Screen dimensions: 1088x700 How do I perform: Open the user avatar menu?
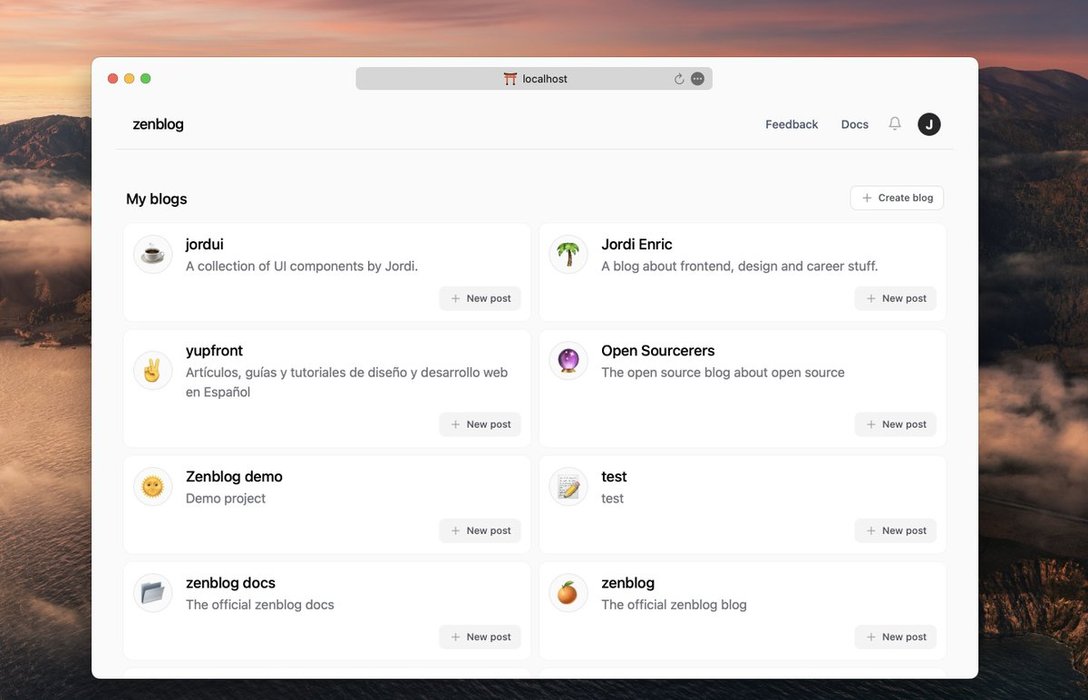point(929,124)
